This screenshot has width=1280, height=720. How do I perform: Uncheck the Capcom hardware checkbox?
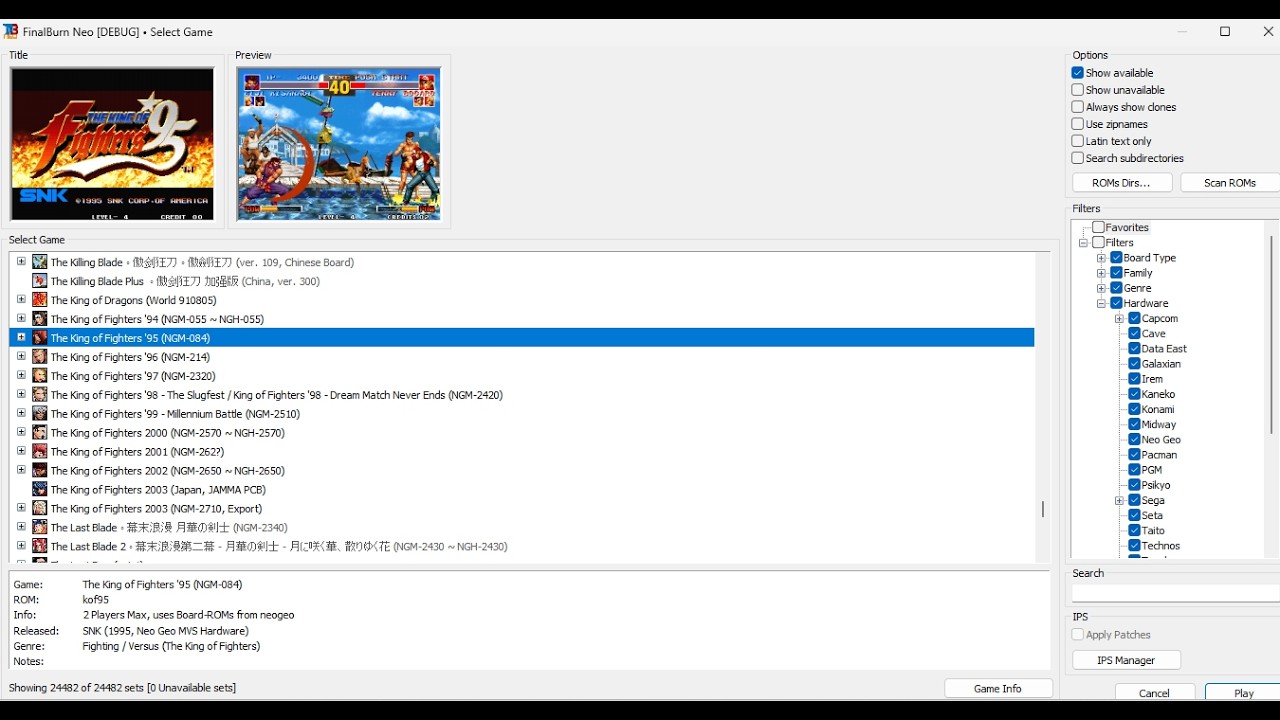[1135, 319]
